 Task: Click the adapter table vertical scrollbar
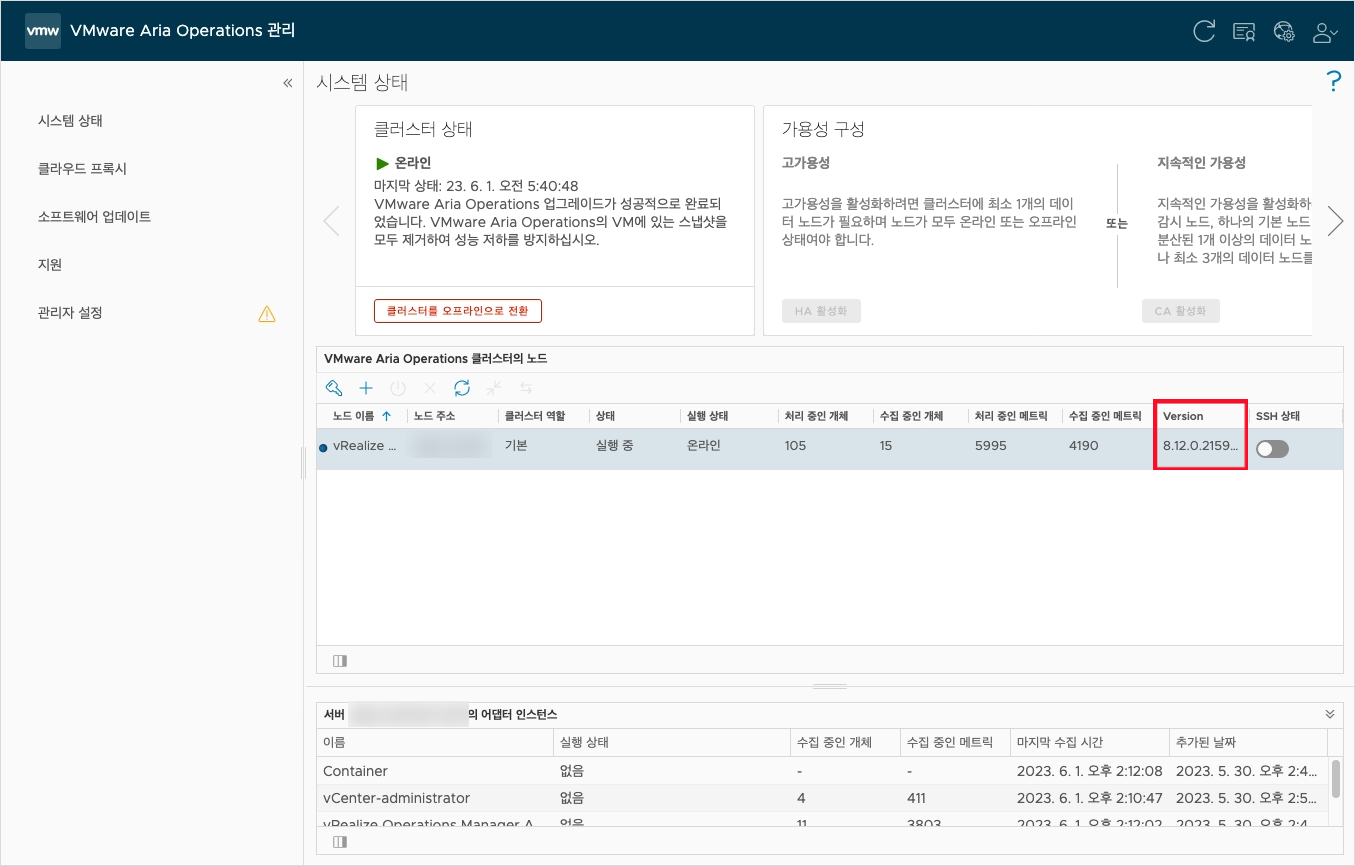(1336, 778)
